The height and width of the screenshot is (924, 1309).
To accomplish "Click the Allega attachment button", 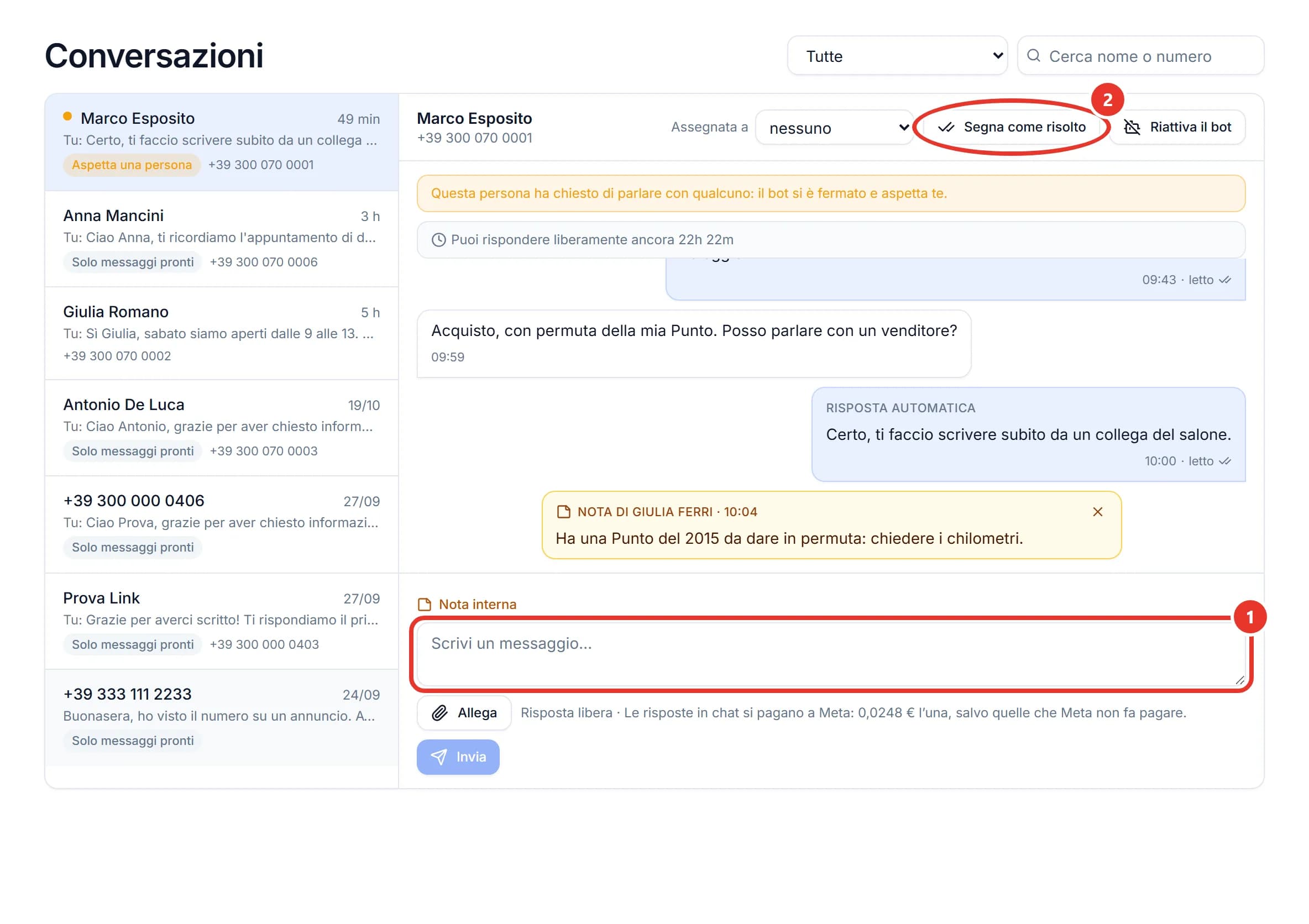I will pyautogui.click(x=464, y=713).
